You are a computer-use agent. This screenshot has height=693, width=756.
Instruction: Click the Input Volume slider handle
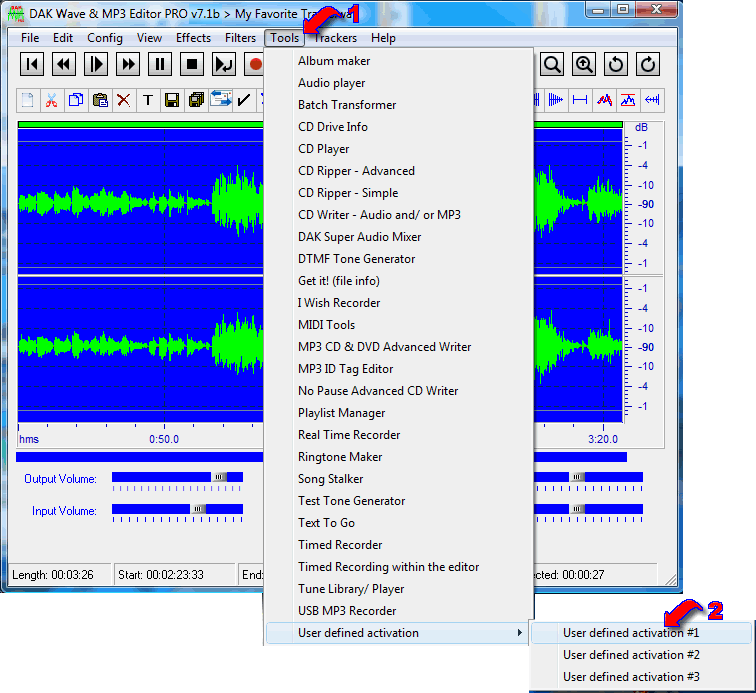tap(198, 509)
